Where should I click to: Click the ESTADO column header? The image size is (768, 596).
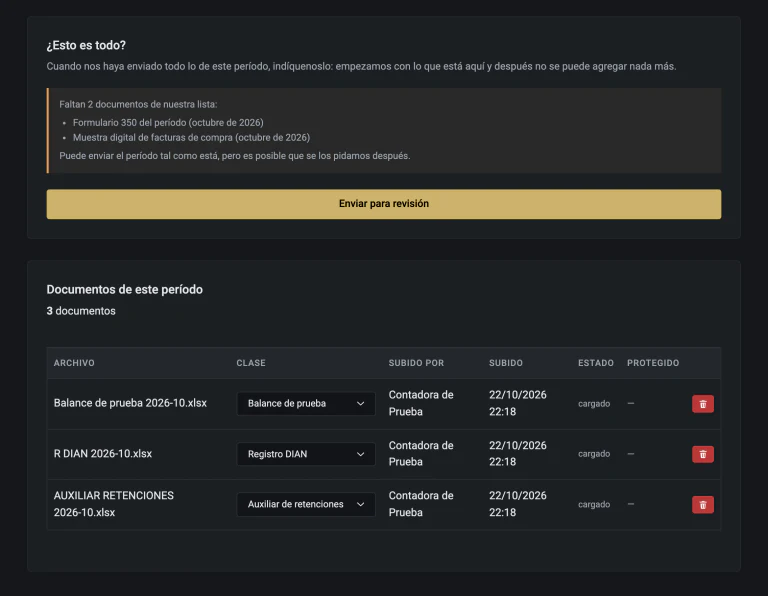coord(596,363)
